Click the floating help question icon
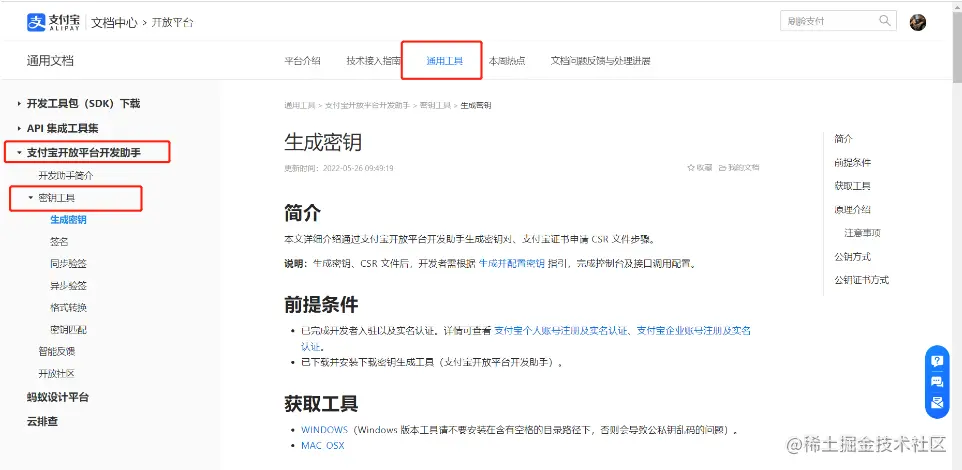This screenshot has width=962, height=470. tap(937, 361)
